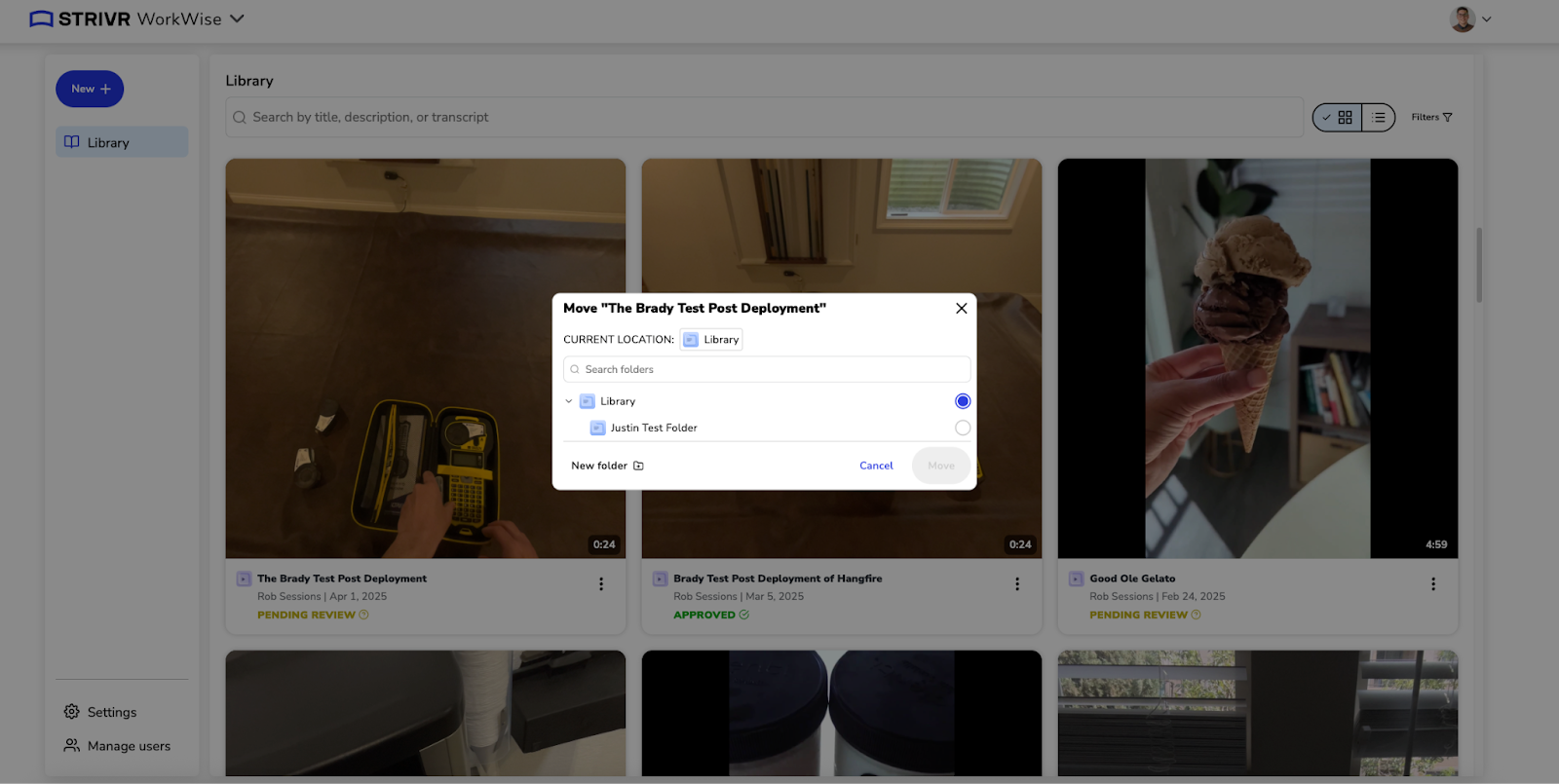Switch to grid view
1559x784 pixels.
coord(1337,117)
